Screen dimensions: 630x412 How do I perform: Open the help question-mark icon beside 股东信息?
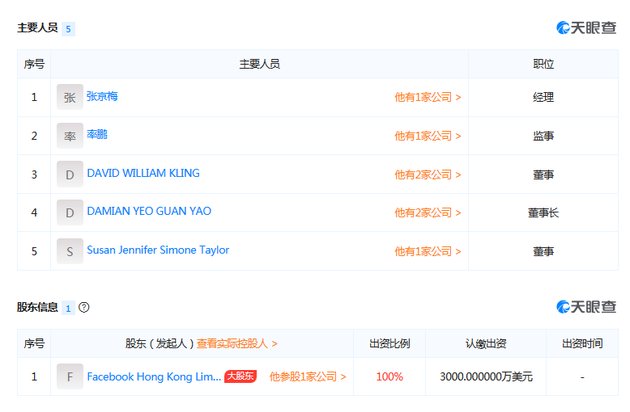pyautogui.click(x=84, y=307)
